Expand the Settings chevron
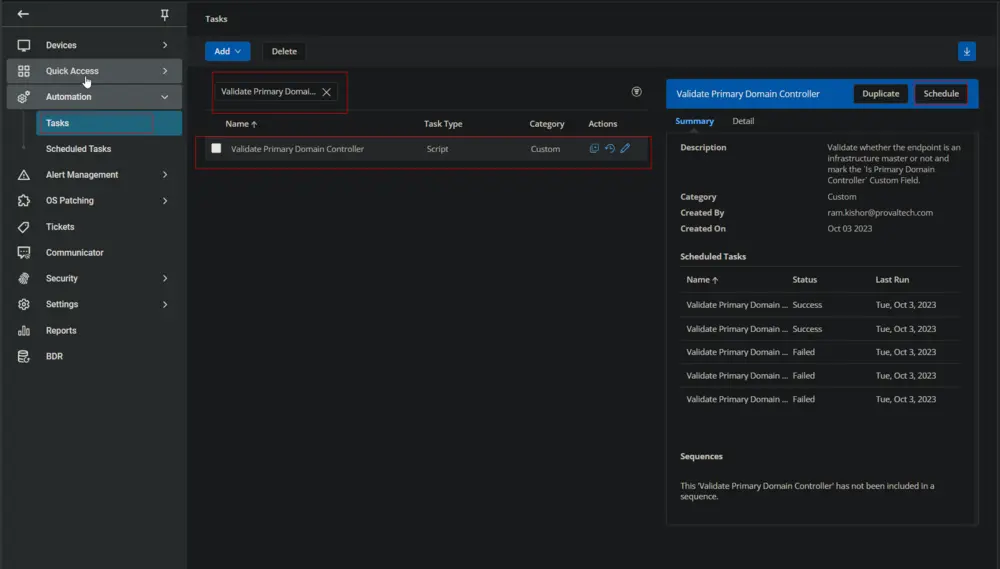Screen dimensions: 1000x569 165,304
